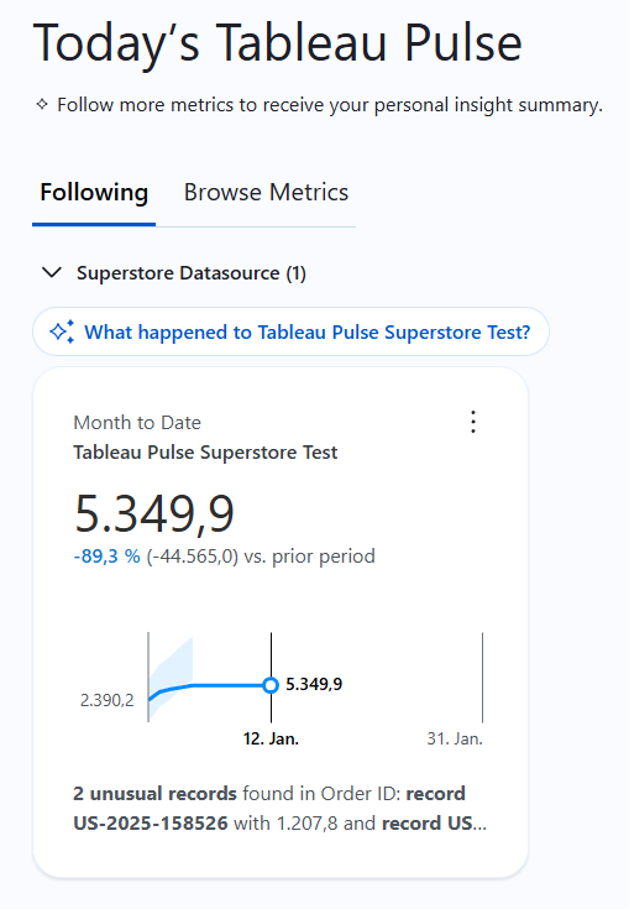
Task: Open the three-dot menu on the metric card
Action: click(473, 422)
